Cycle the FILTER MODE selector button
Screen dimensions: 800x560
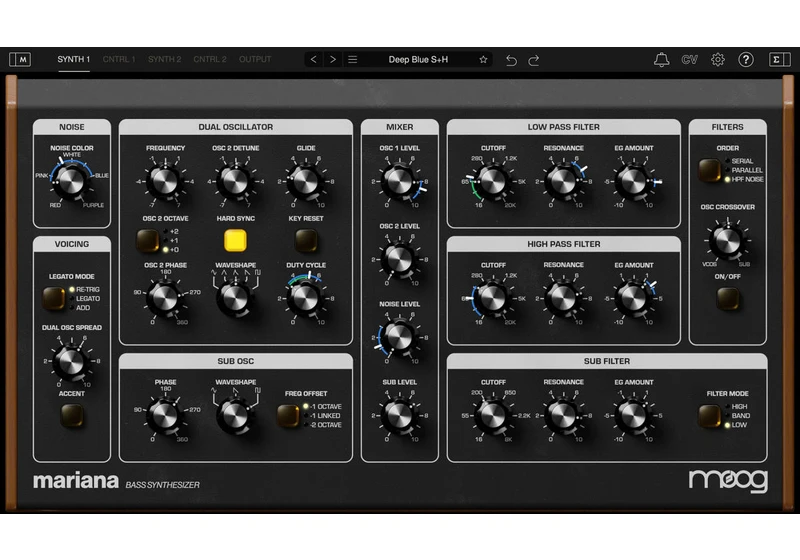(x=709, y=416)
